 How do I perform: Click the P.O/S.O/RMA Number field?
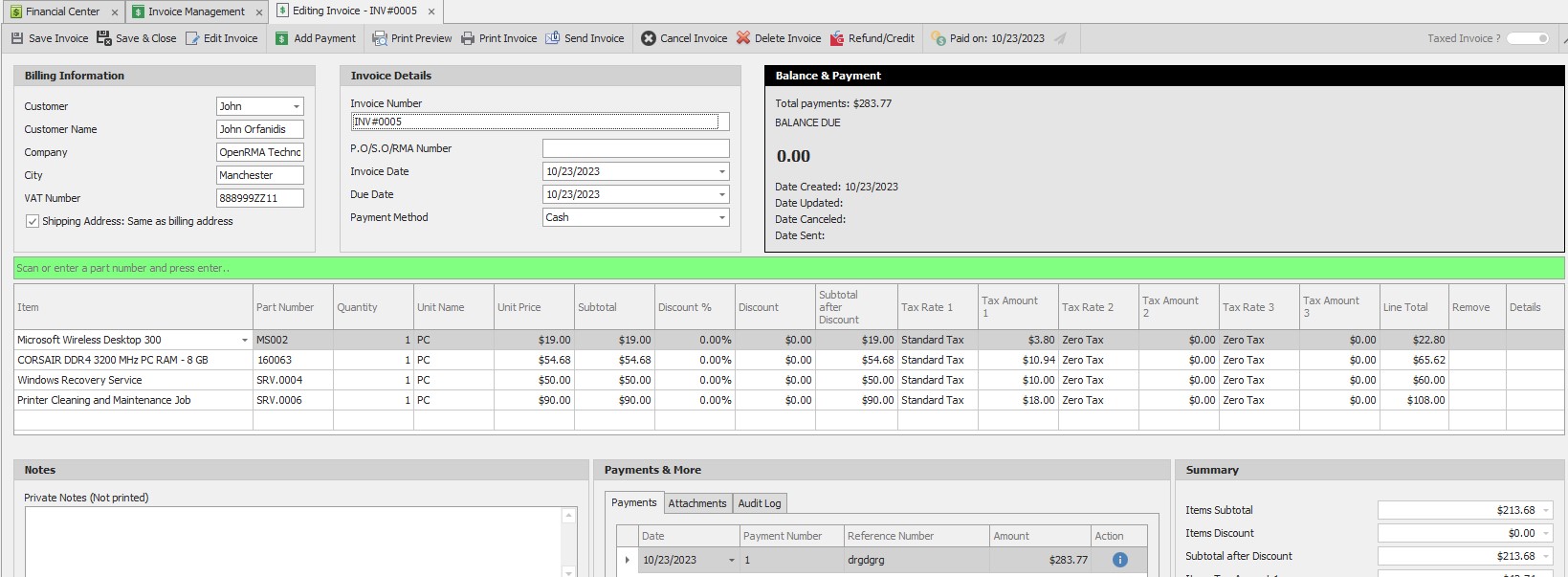pyautogui.click(x=635, y=148)
